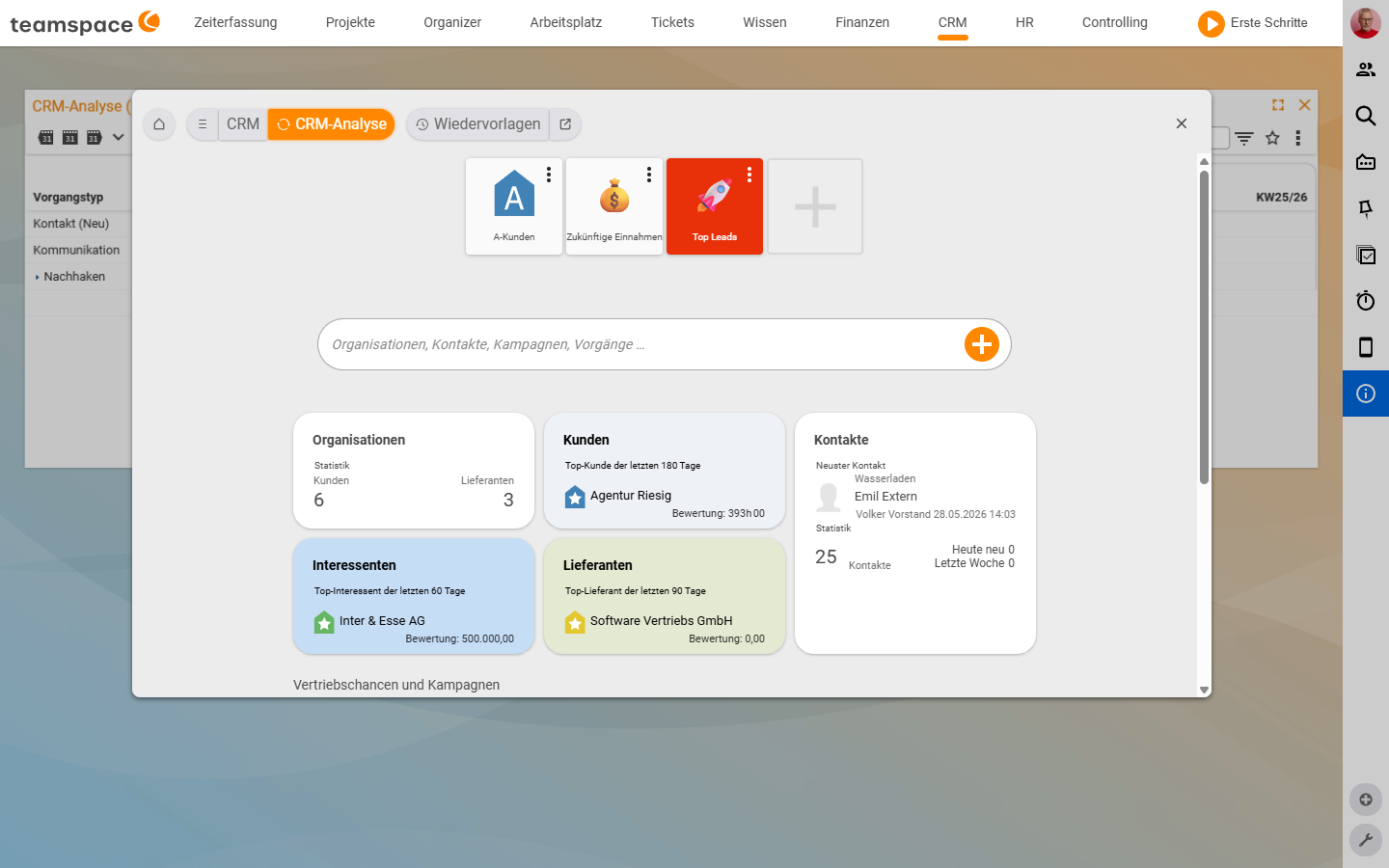Click third calendar icon in CRM-Analyse window
This screenshot has height=868, width=1389.
click(94, 137)
